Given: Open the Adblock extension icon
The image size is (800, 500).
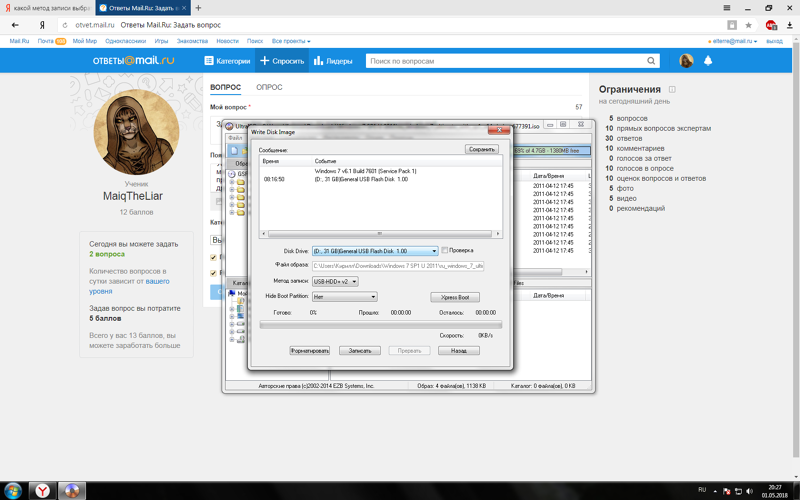Looking at the screenshot, I should (x=771, y=25).
